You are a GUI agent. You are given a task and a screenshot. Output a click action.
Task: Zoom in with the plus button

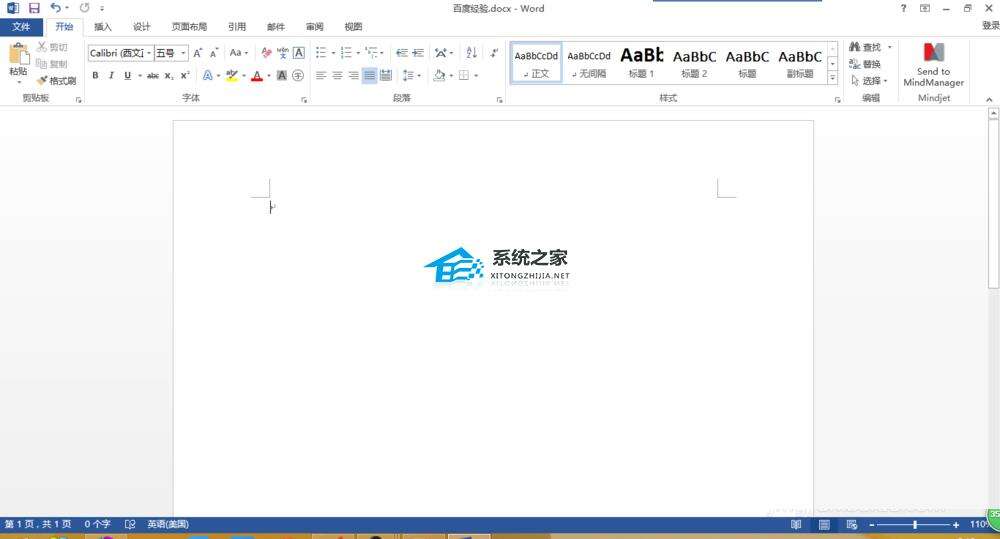click(x=956, y=524)
